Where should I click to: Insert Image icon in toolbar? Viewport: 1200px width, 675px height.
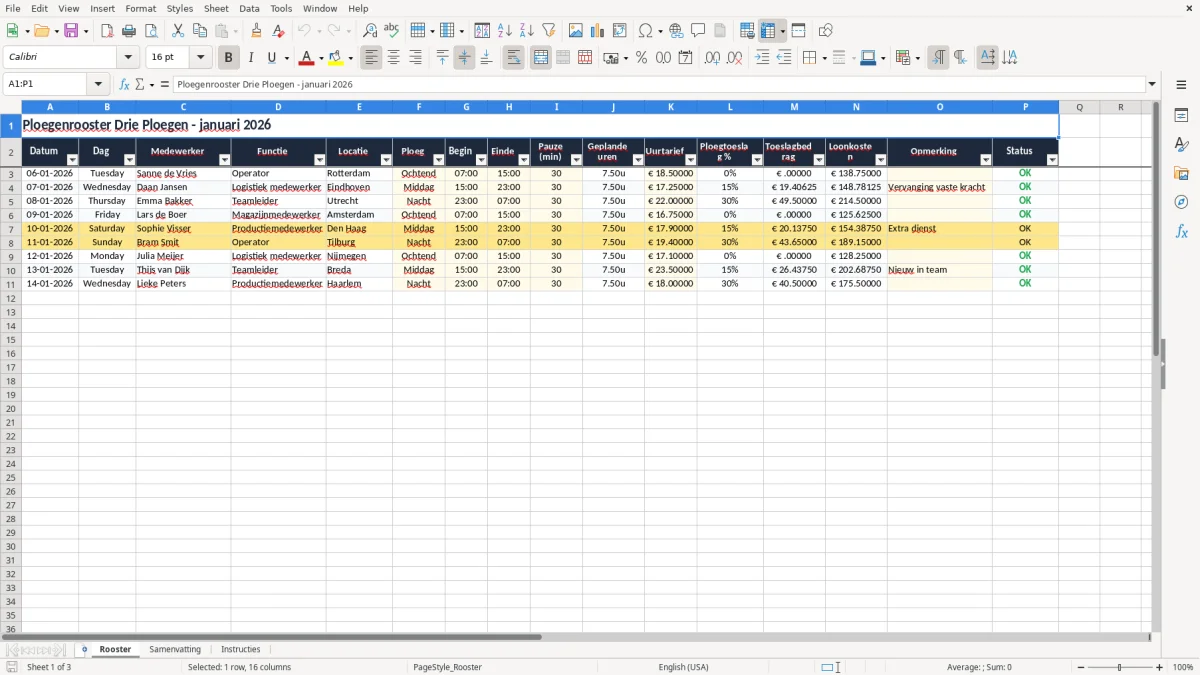click(x=576, y=31)
